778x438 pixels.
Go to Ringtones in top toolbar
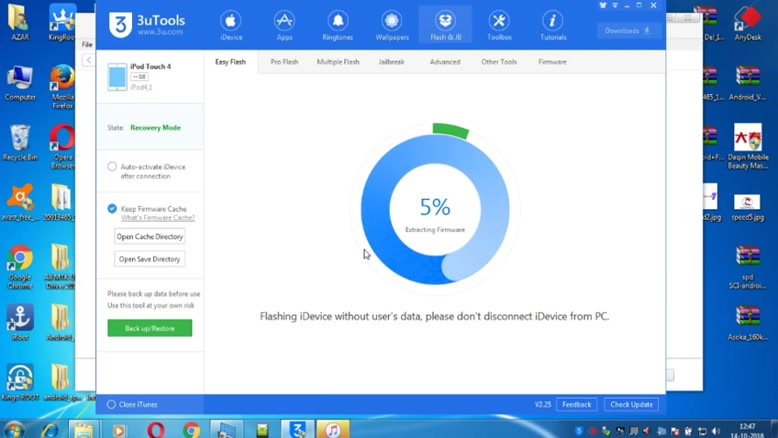click(337, 26)
